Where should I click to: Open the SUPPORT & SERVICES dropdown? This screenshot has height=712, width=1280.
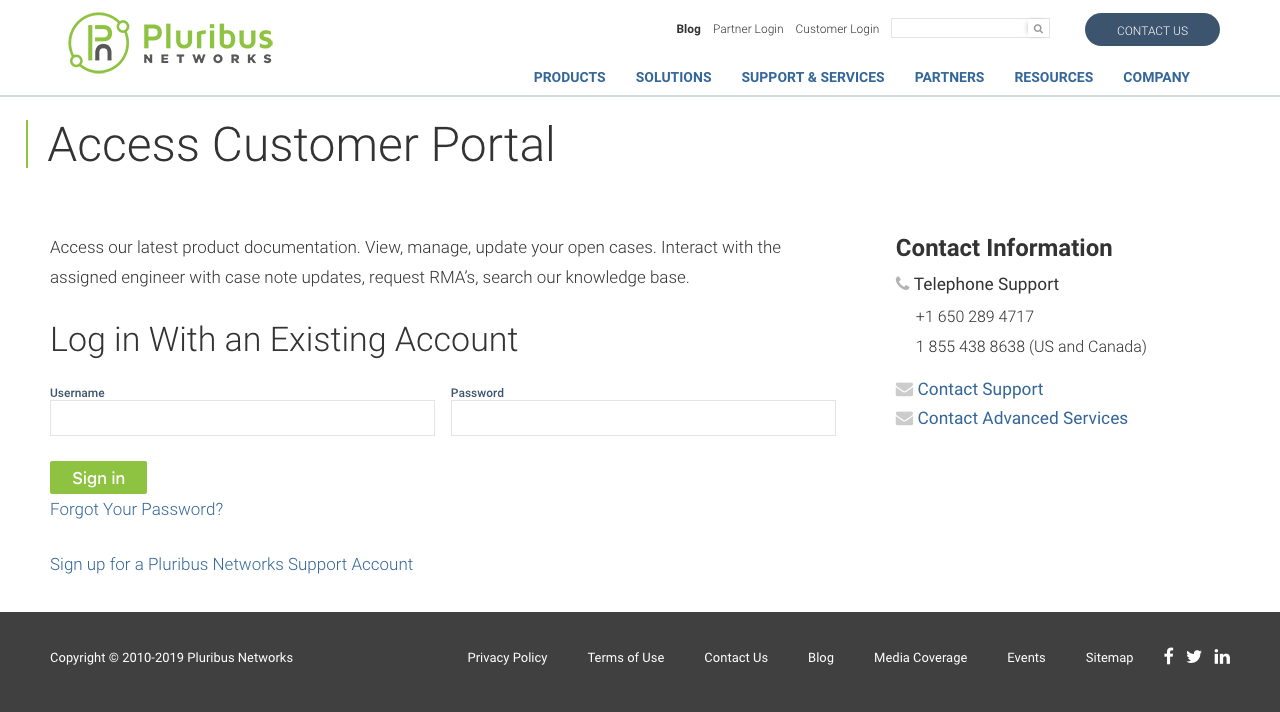pyautogui.click(x=812, y=77)
